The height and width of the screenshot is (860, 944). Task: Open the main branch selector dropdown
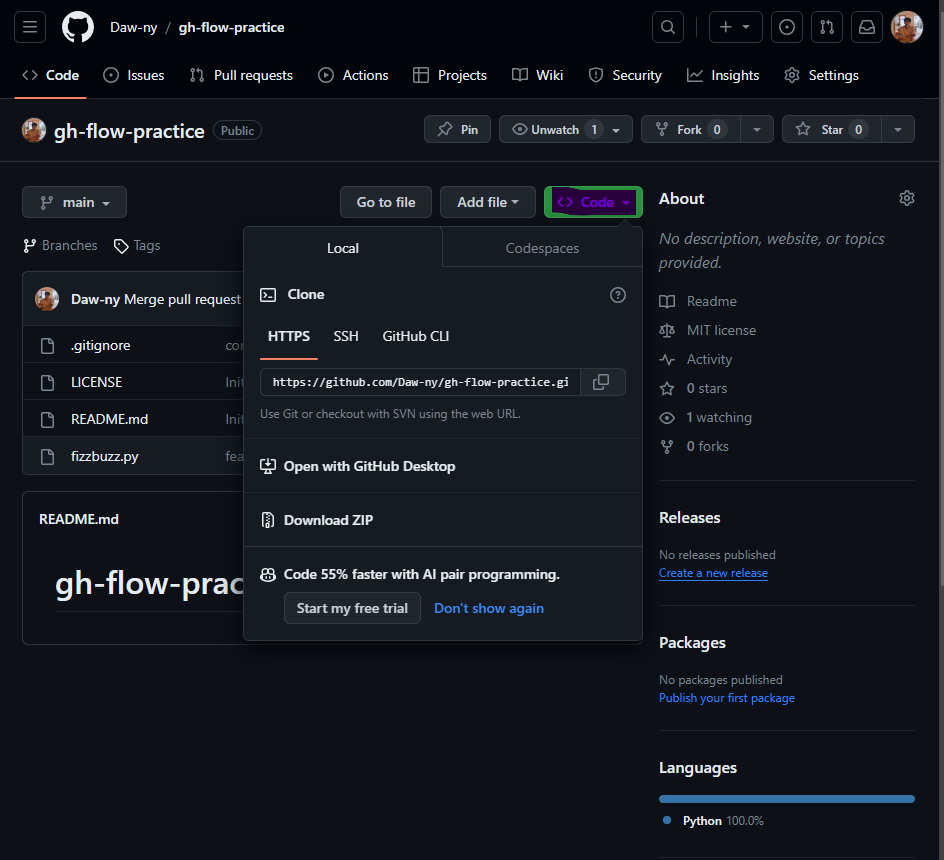click(x=75, y=202)
